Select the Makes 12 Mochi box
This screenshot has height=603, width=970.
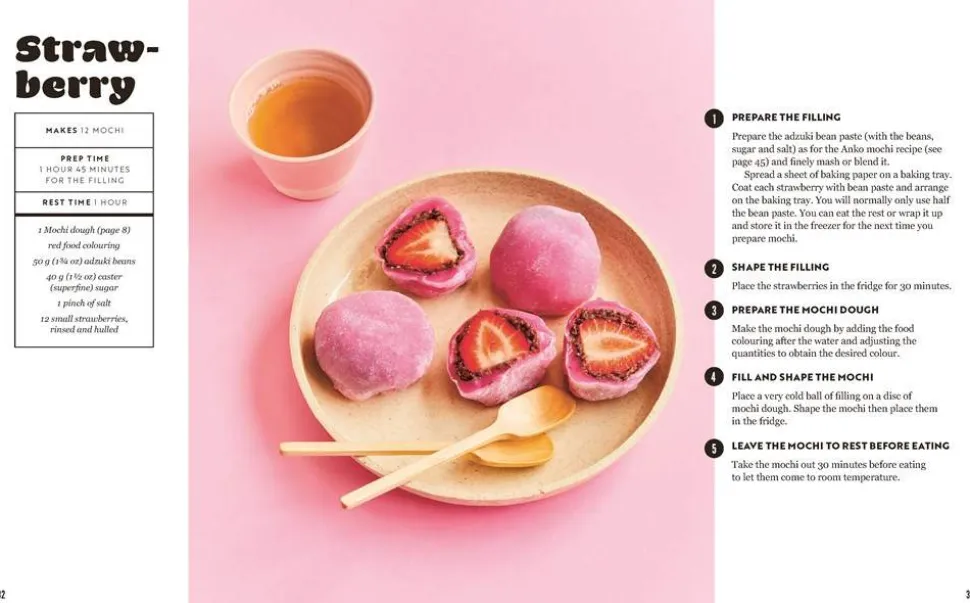click(x=84, y=130)
